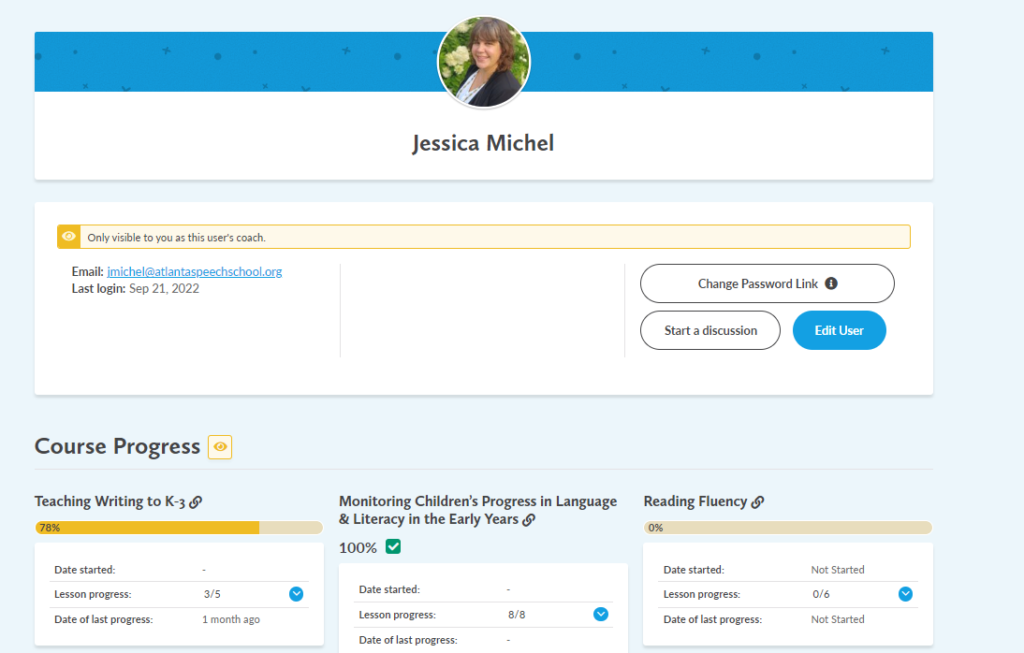Click the 100% completion text

[x=358, y=547]
